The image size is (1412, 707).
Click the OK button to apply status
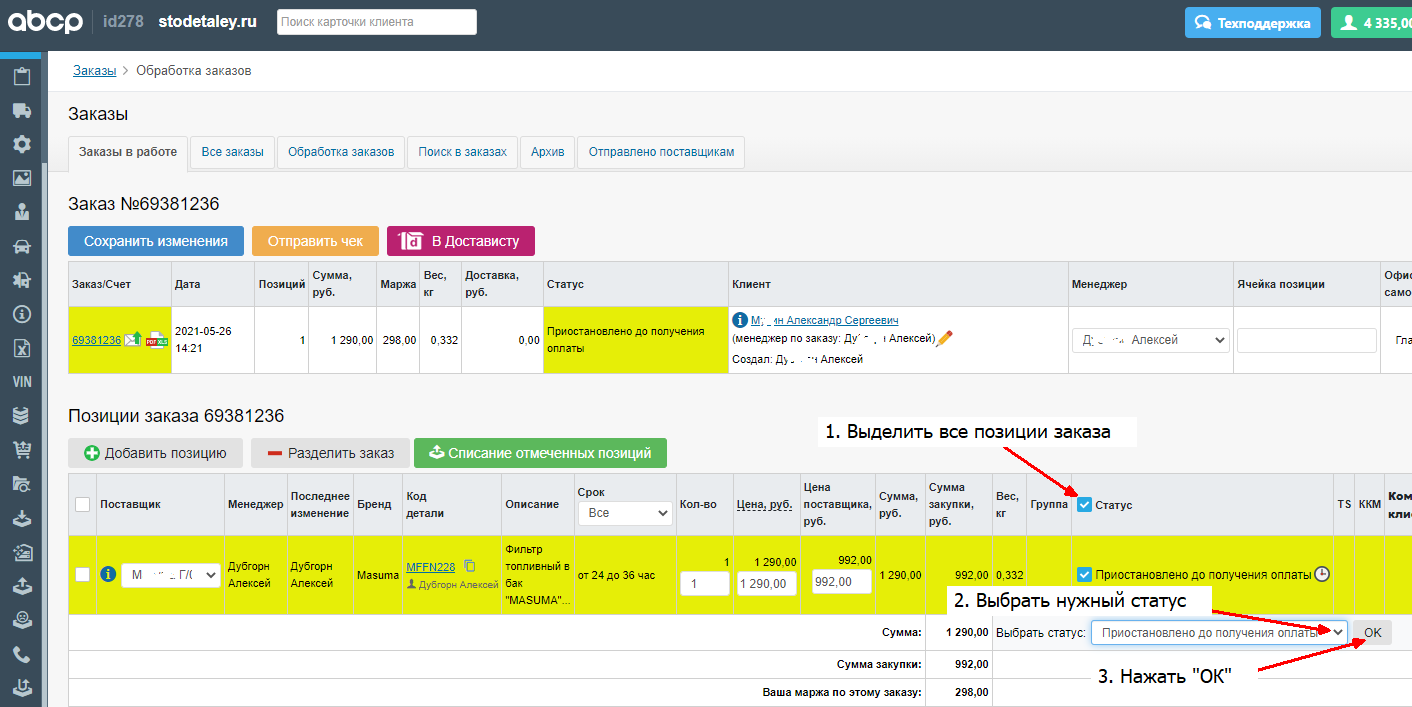coord(1372,633)
